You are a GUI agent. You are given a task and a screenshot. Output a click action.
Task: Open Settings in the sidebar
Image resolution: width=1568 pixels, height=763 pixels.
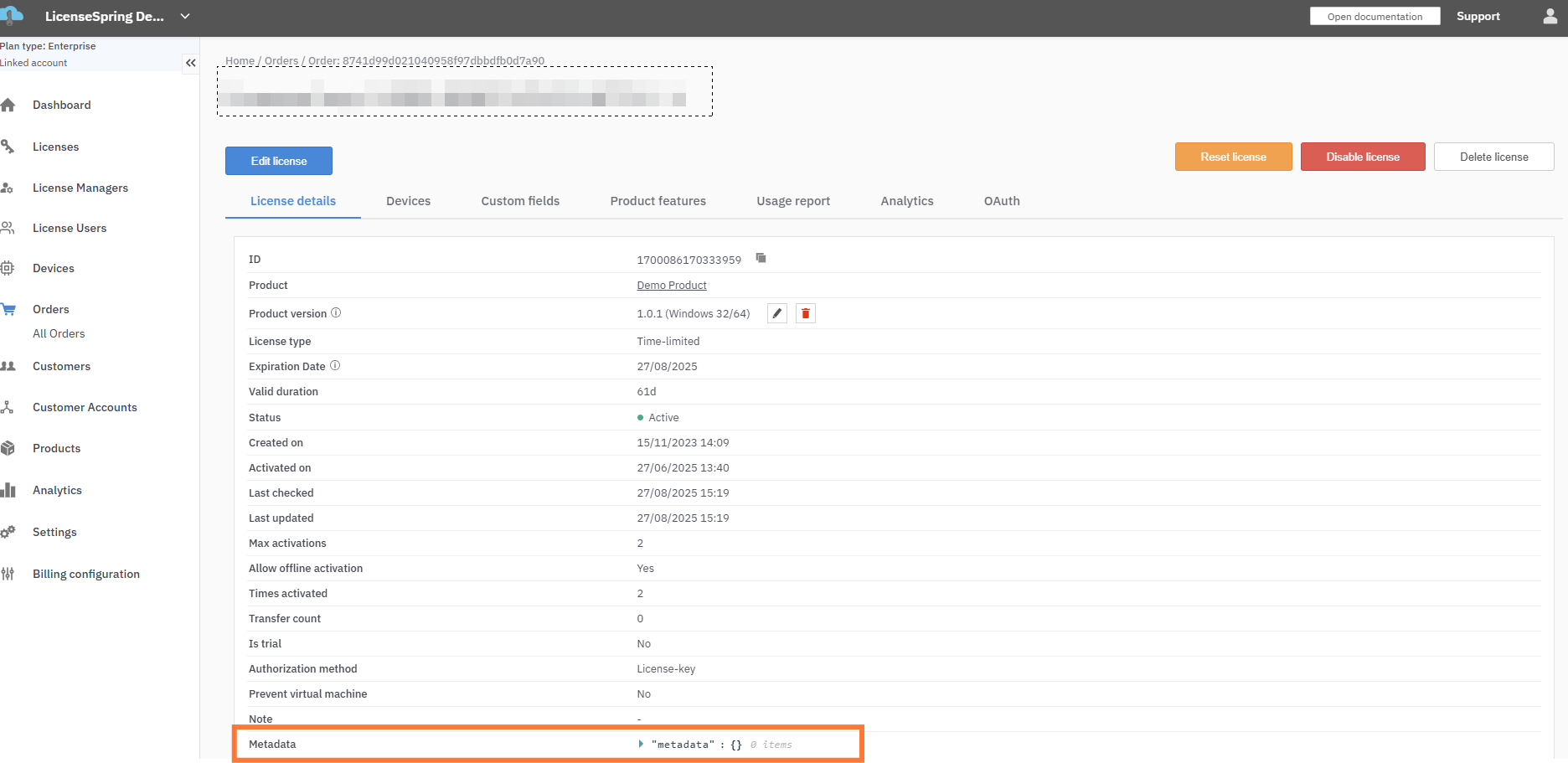[54, 532]
